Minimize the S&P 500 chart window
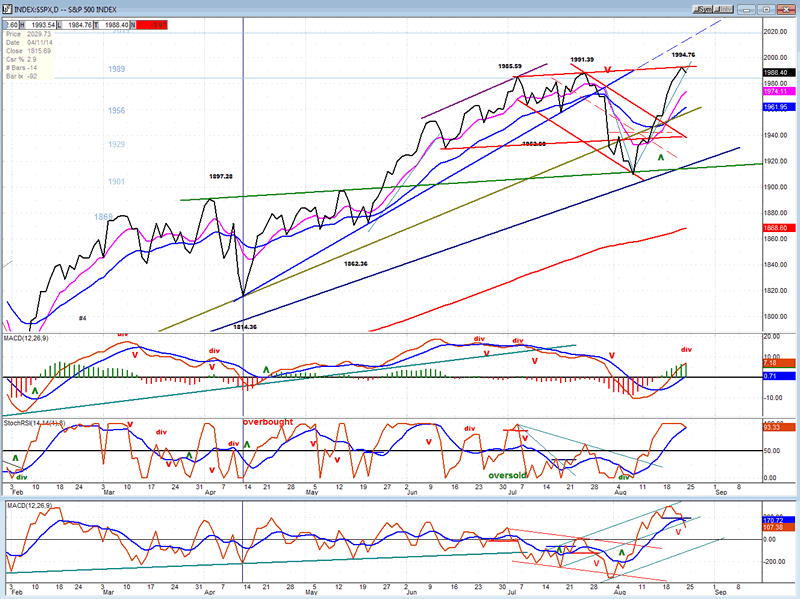 tap(747, 9)
